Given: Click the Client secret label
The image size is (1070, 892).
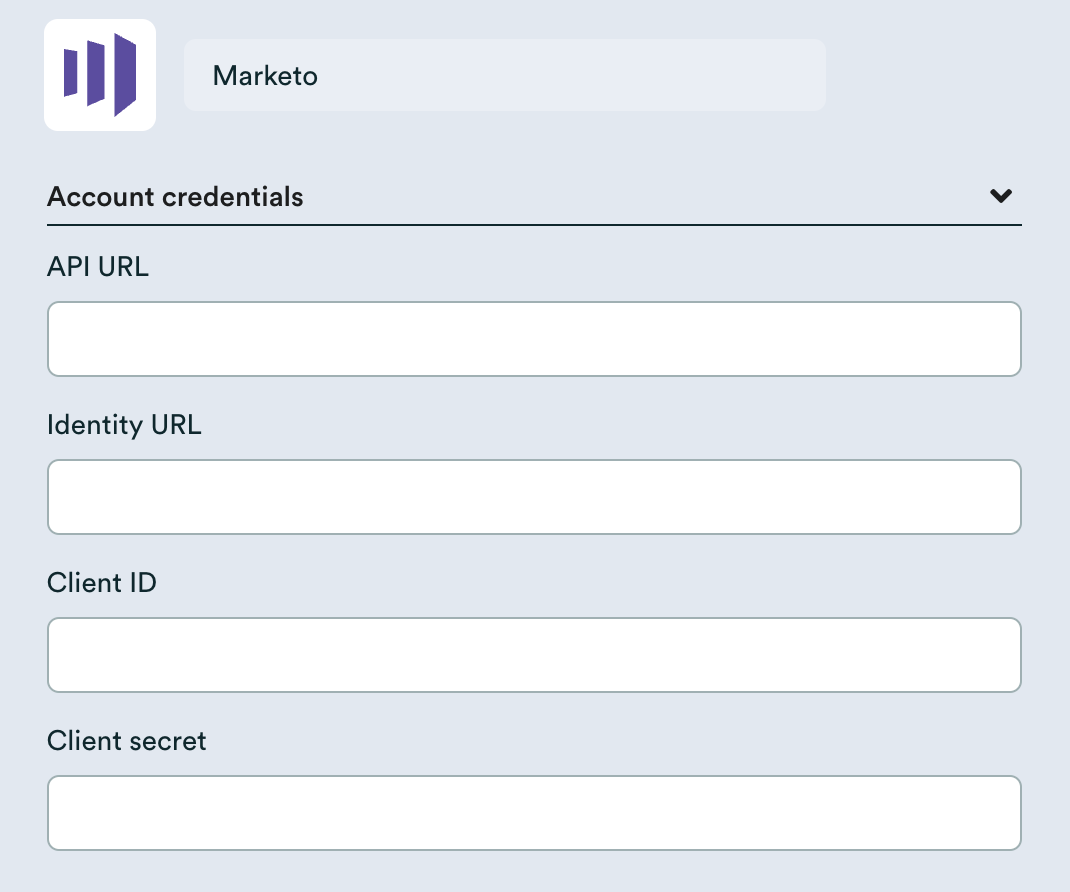Looking at the screenshot, I should coord(127,741).
